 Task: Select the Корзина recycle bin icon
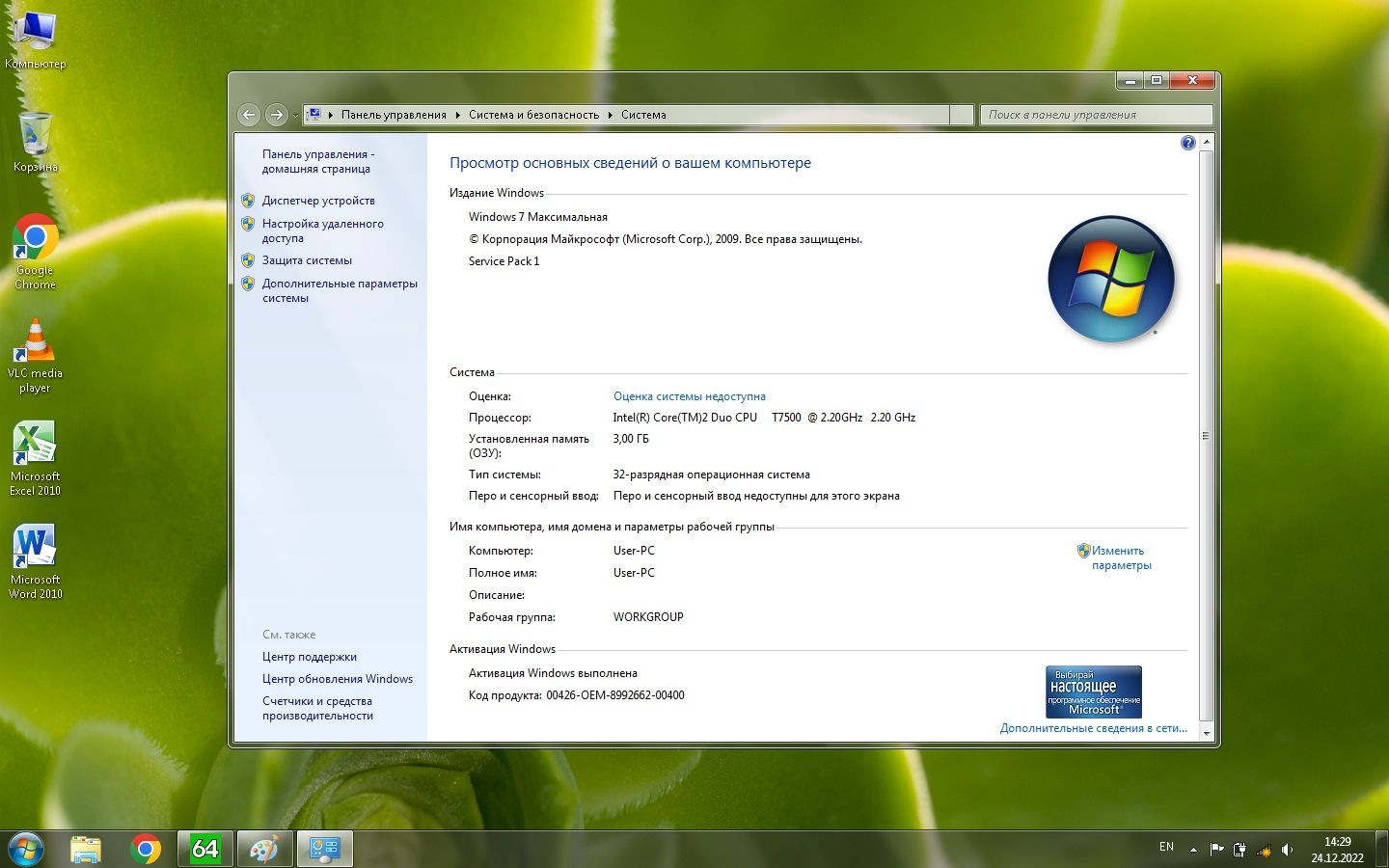coord(36,142)
